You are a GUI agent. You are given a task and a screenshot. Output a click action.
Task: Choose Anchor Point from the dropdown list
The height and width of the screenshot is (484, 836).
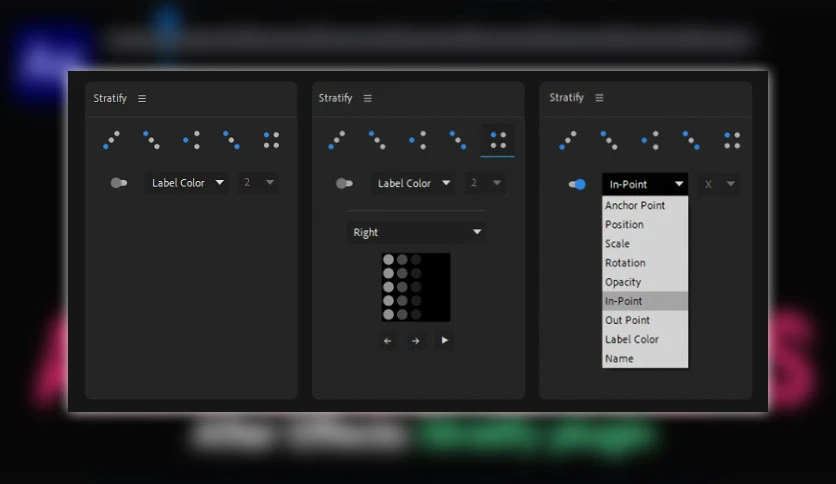tap(645, 205)
